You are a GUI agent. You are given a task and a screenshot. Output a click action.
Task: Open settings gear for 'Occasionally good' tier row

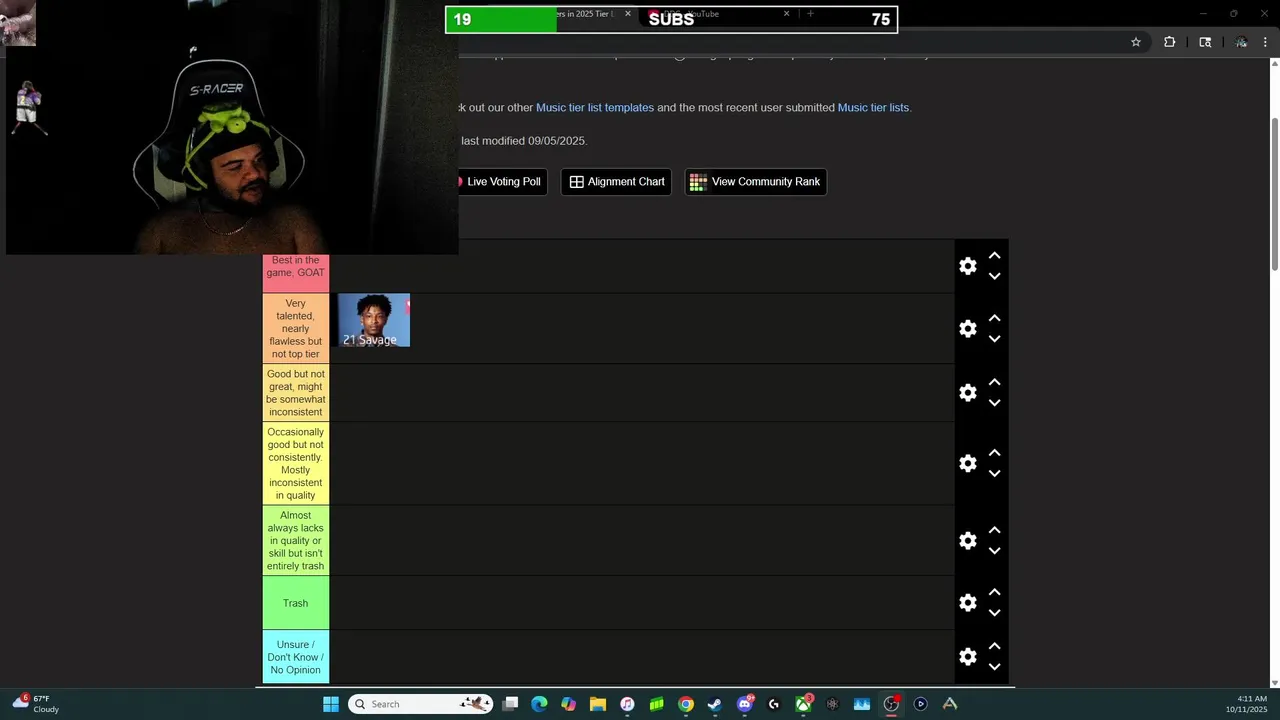[968, 464]
